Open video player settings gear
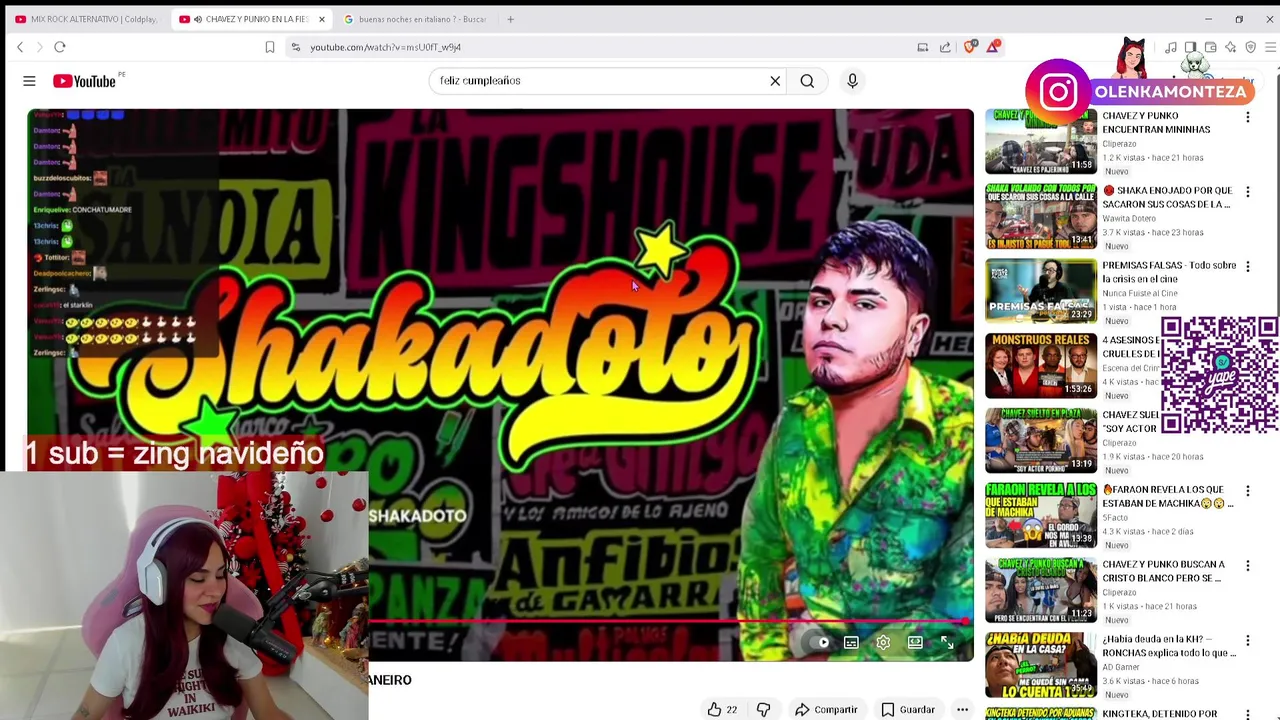This screenshot has height=720, width=1280. click(883, 643)
